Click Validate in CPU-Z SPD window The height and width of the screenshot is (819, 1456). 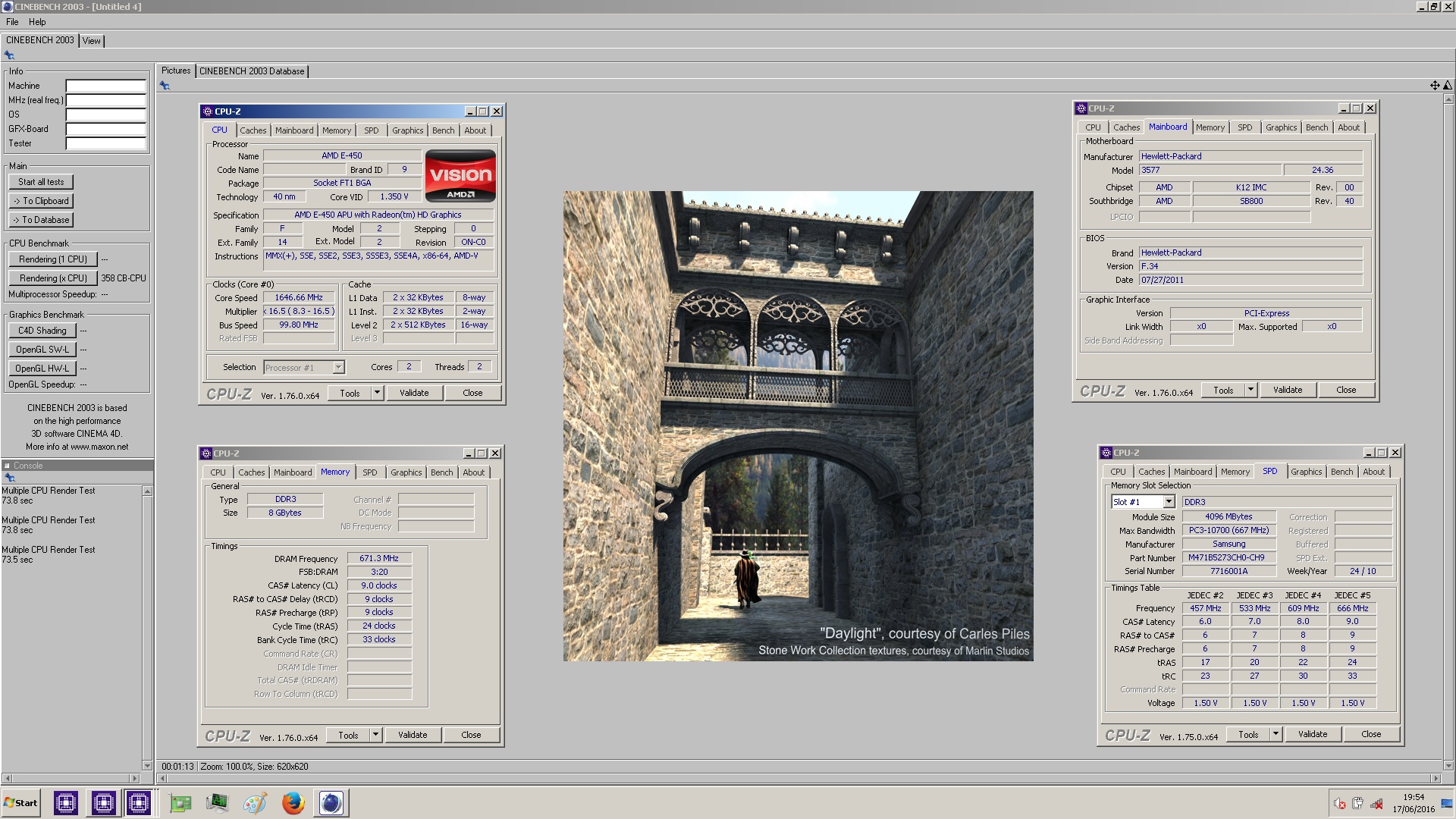(1313, 734)
